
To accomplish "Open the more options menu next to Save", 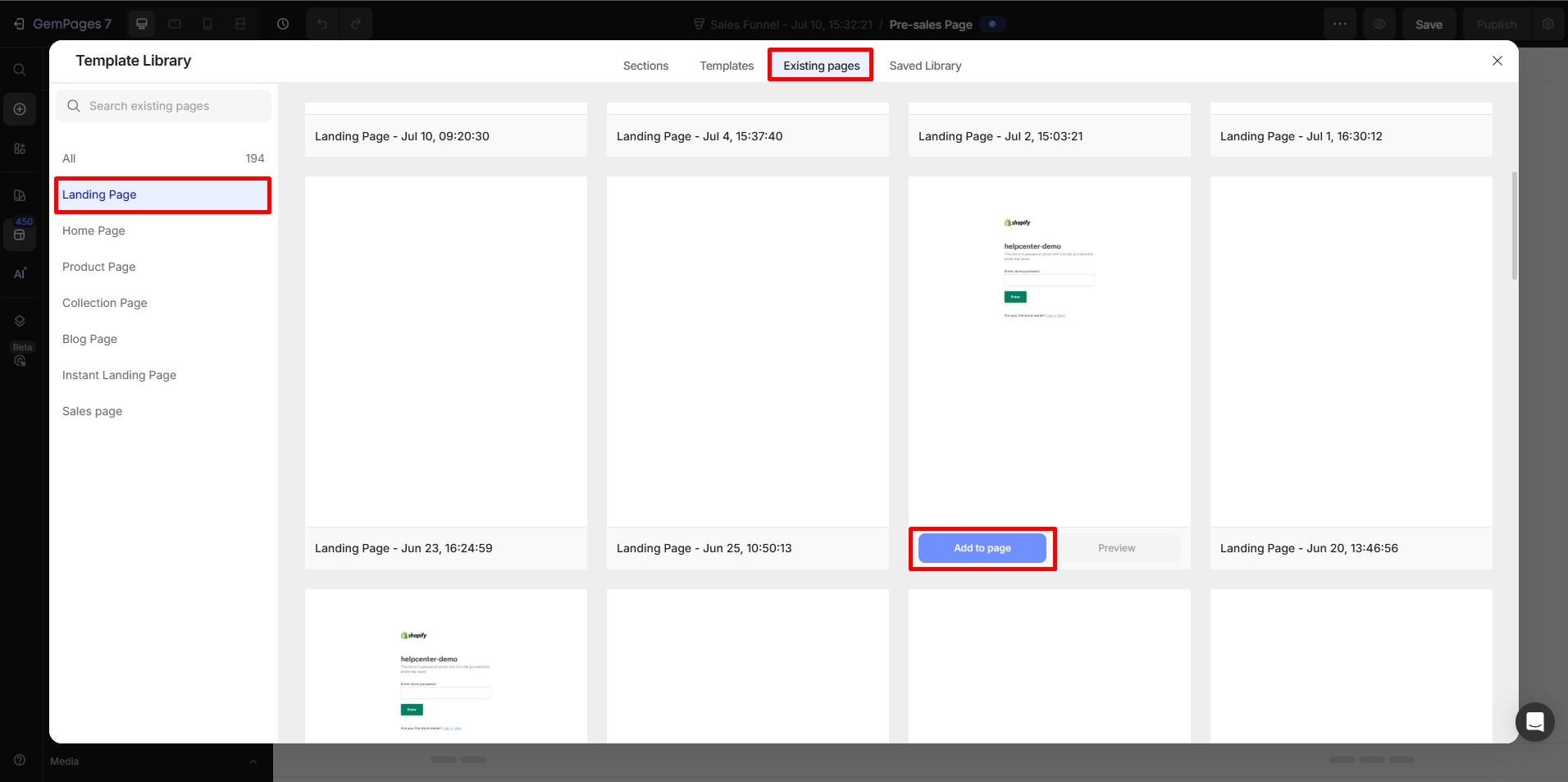I will 1340,24.
